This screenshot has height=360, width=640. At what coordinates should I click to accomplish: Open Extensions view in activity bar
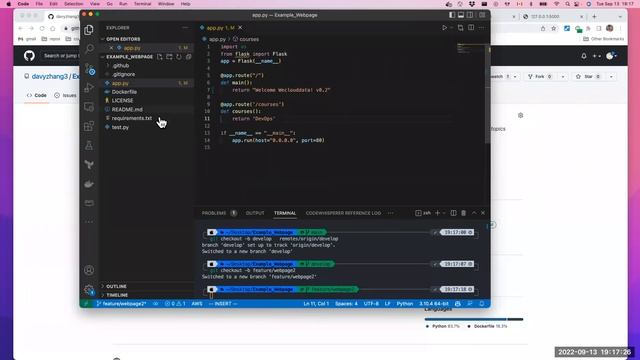pos(89,126)
